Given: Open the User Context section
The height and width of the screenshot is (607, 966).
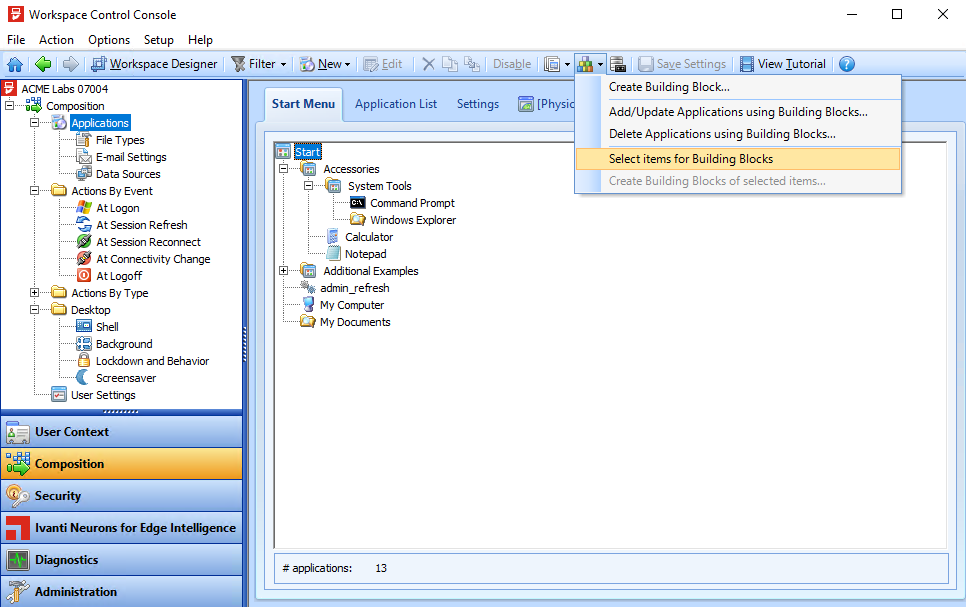Looking at the screenshot, I should click(122, 432).
